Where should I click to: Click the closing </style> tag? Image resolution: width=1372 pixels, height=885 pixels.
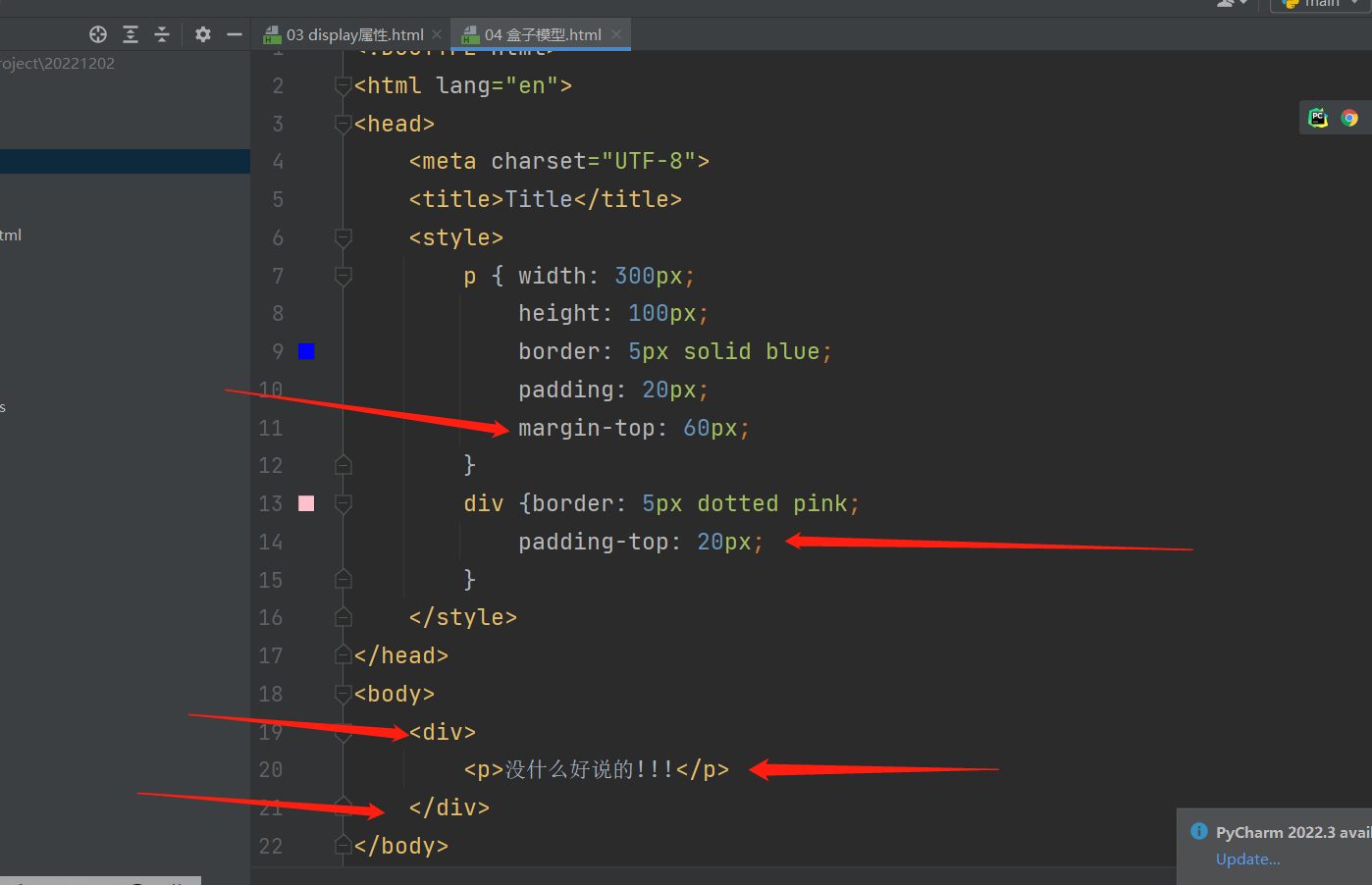(463, 617)
